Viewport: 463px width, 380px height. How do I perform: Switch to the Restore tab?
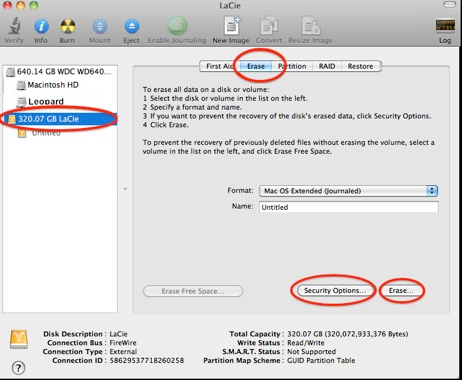click(361, 66)
